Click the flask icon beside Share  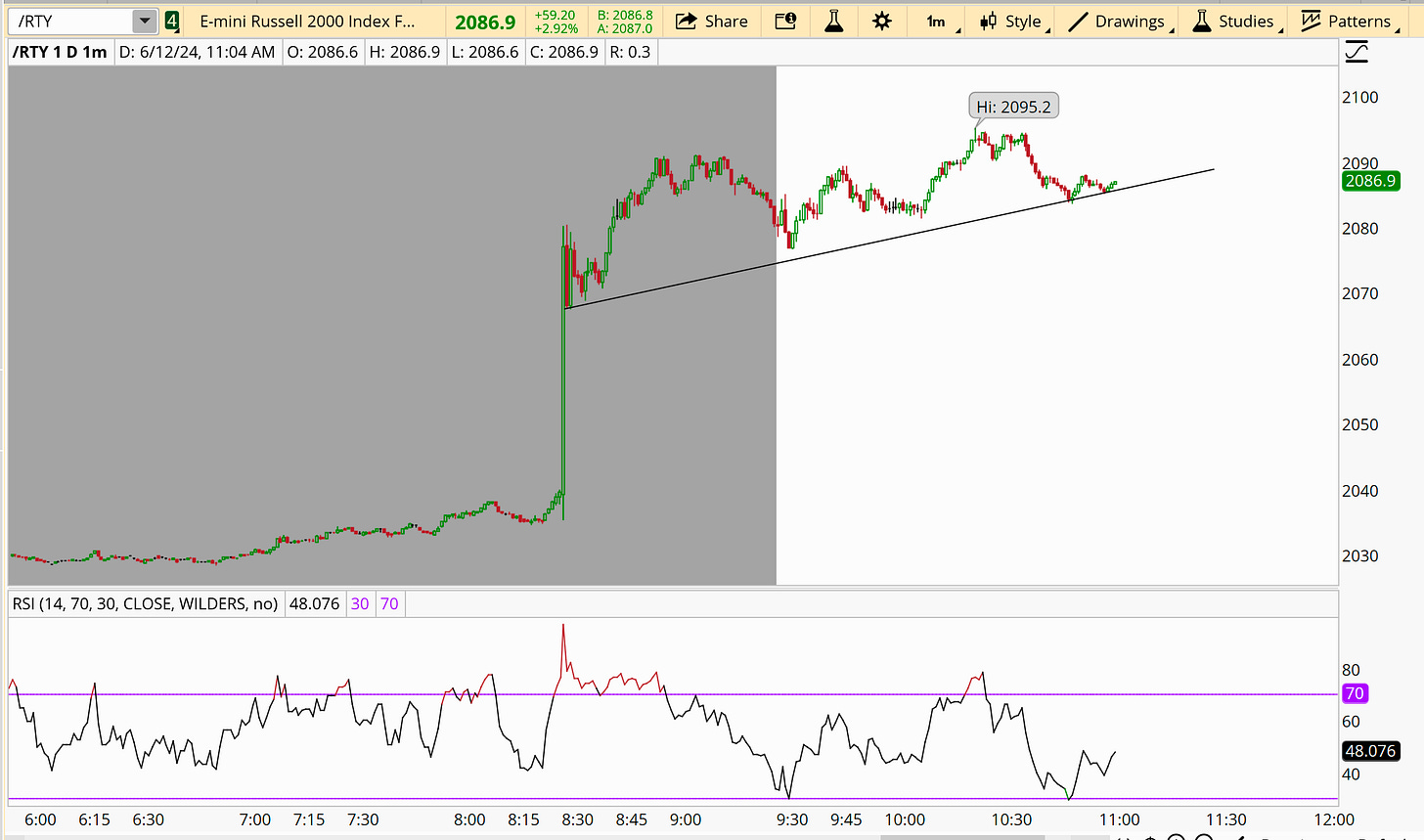(833, 21)
